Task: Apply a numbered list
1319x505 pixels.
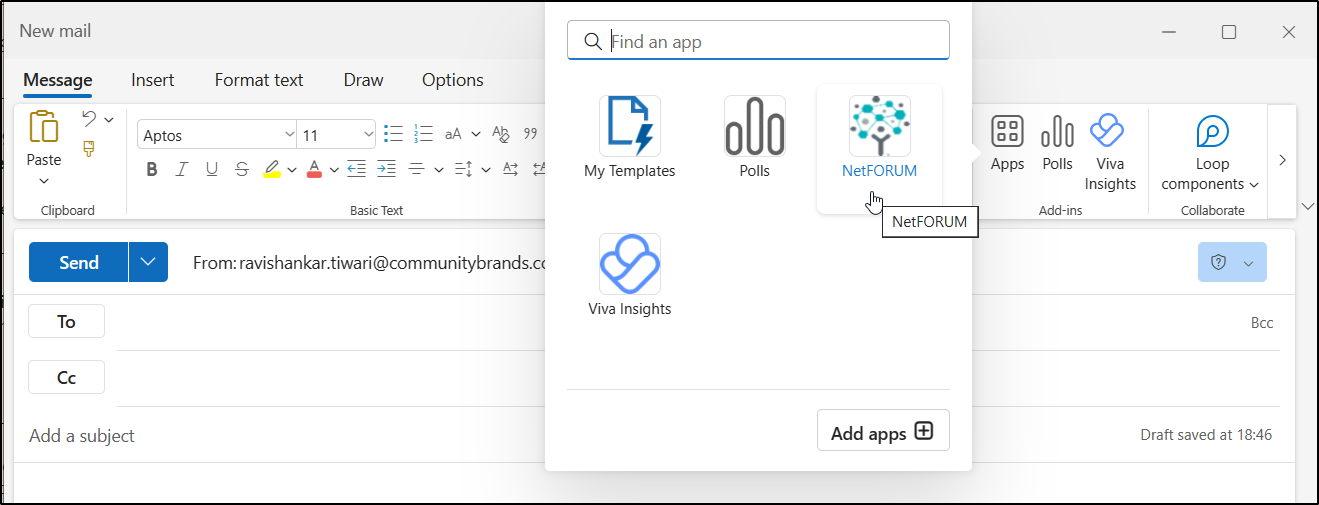Action: point(423,134)
